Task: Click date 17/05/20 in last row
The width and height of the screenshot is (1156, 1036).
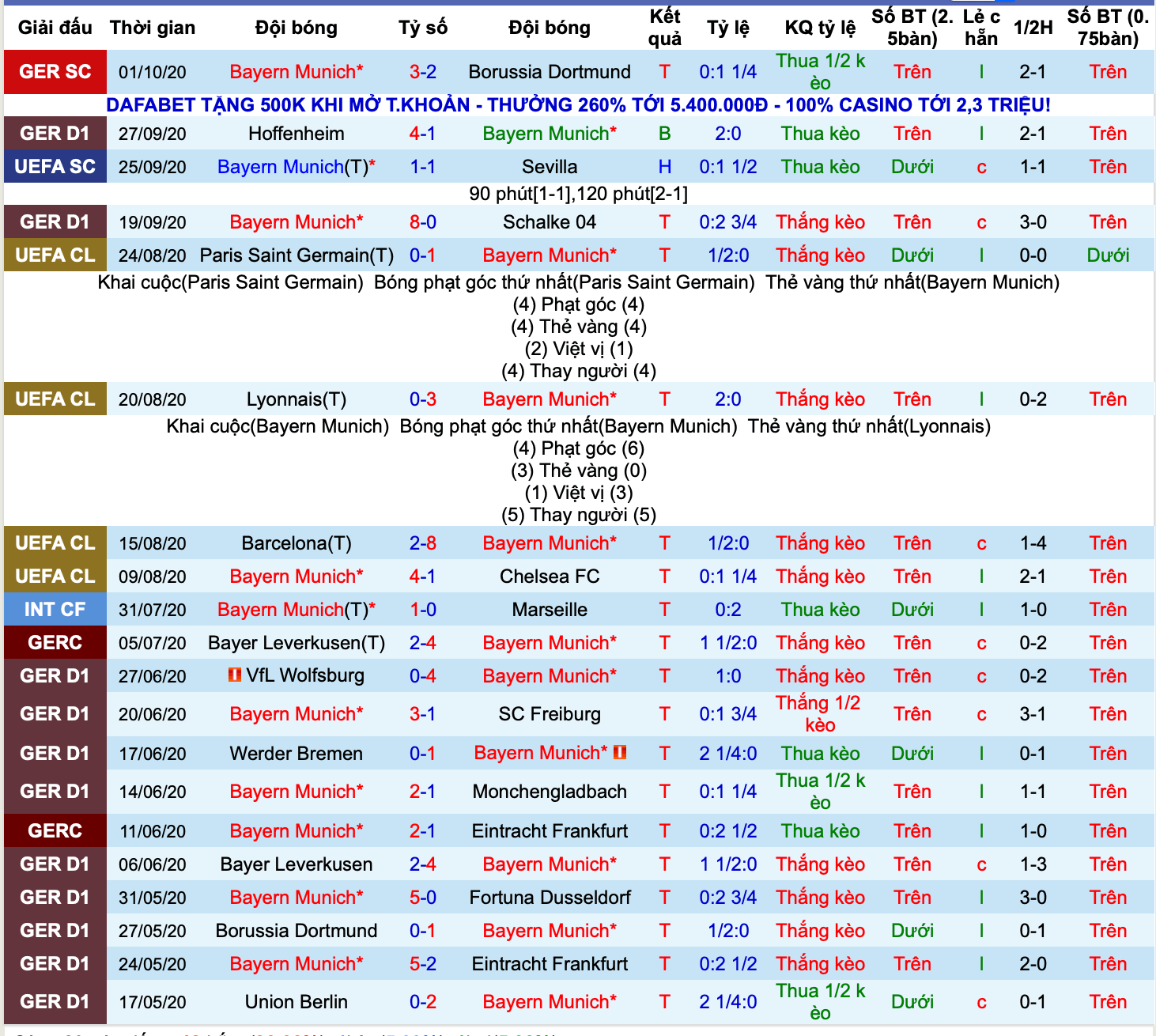Action: coord(153,1002)
